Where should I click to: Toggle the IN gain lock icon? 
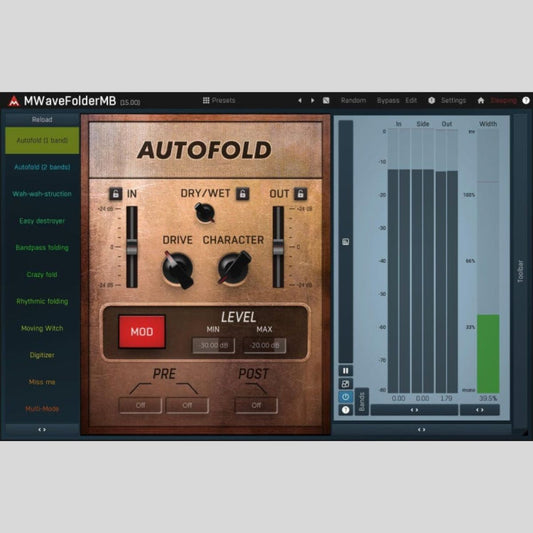116,194
